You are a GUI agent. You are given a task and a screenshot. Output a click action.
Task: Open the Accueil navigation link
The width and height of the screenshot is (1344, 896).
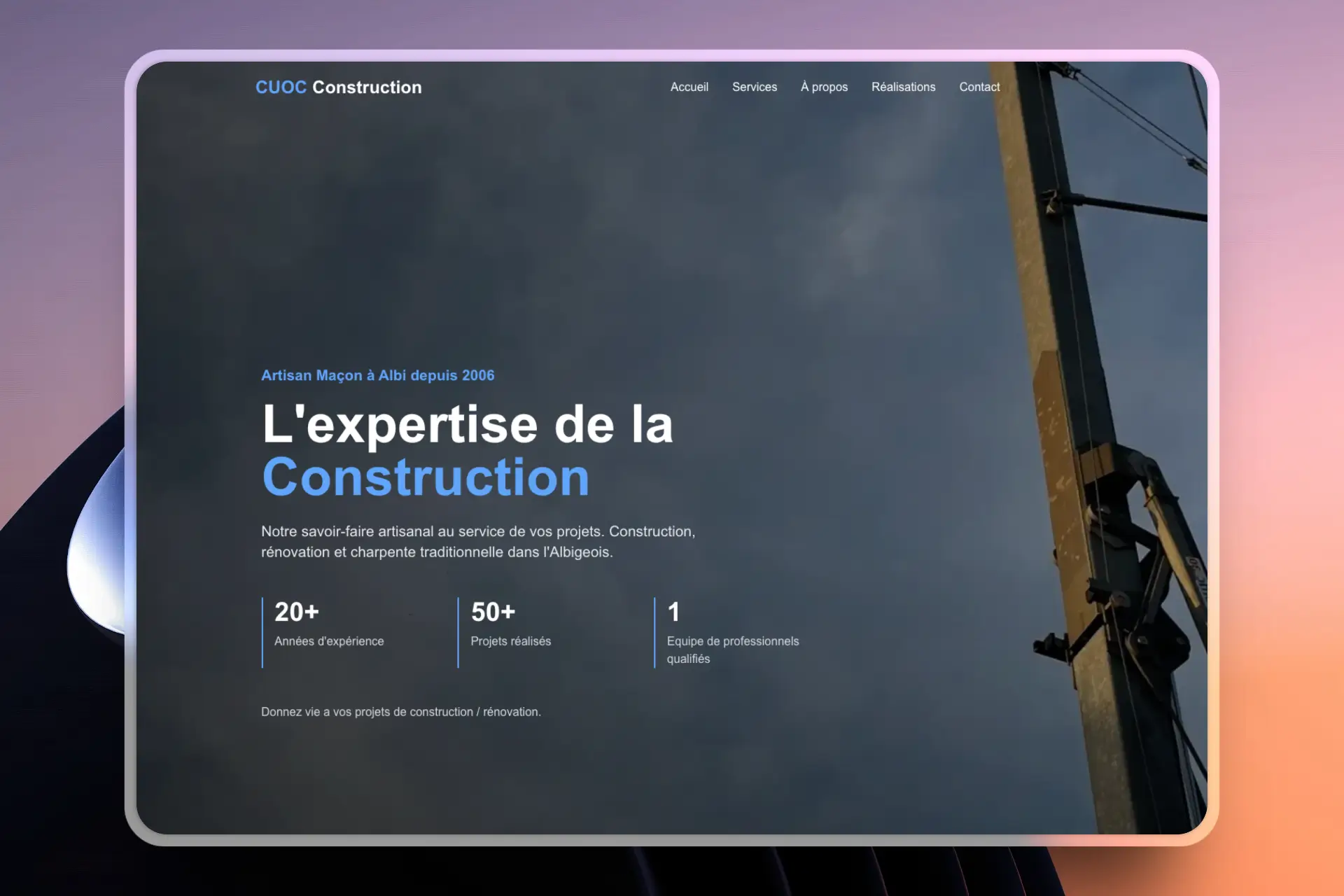pos(689,87)
